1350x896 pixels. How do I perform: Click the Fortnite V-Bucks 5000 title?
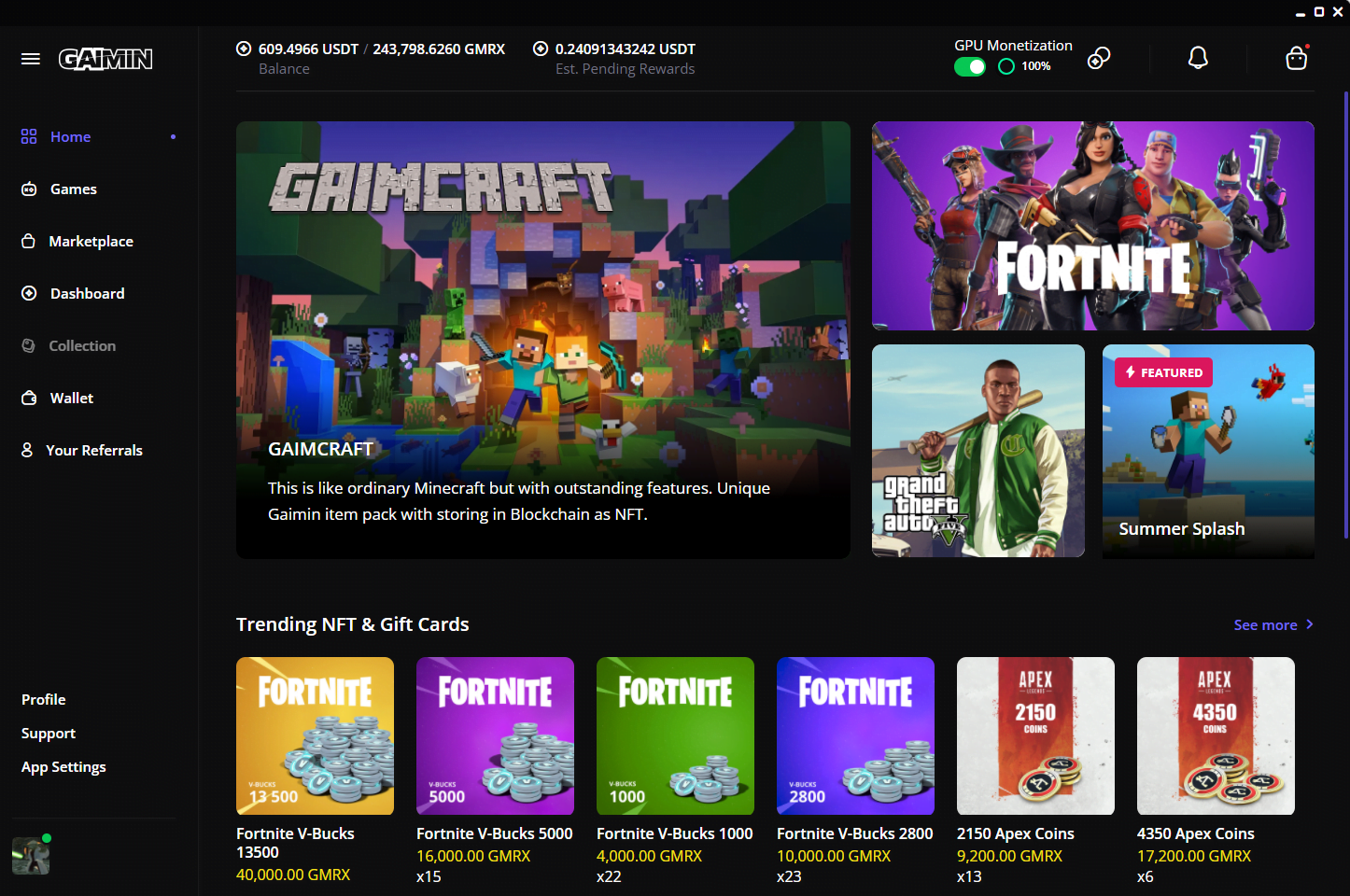(495, 833)
